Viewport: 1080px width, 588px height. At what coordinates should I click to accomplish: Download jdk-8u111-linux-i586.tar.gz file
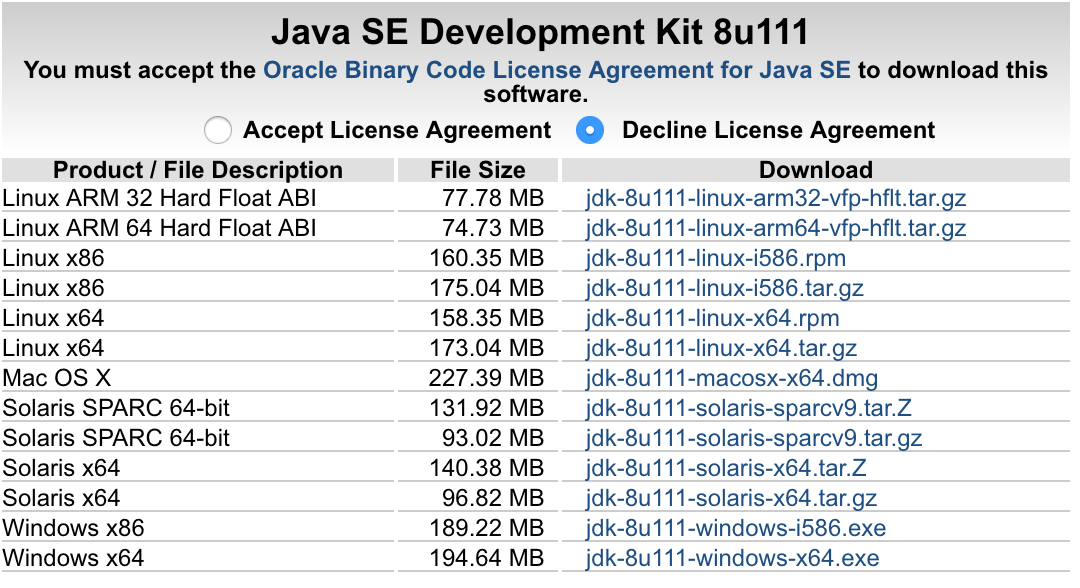coord(725,289)
